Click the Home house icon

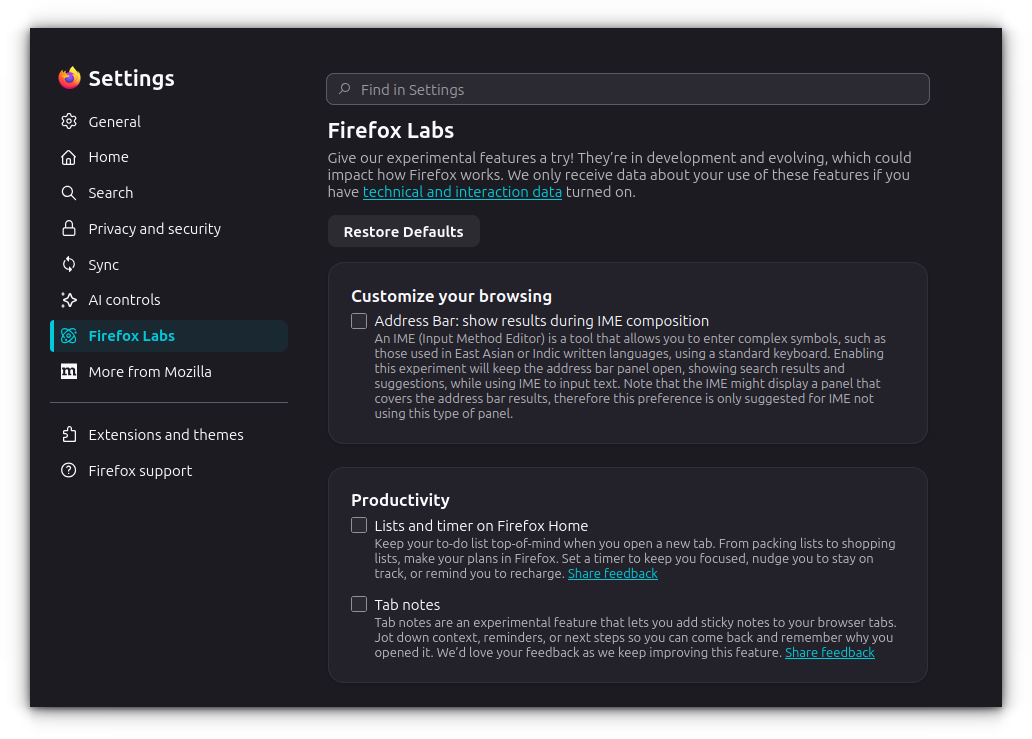pos(68,157)
